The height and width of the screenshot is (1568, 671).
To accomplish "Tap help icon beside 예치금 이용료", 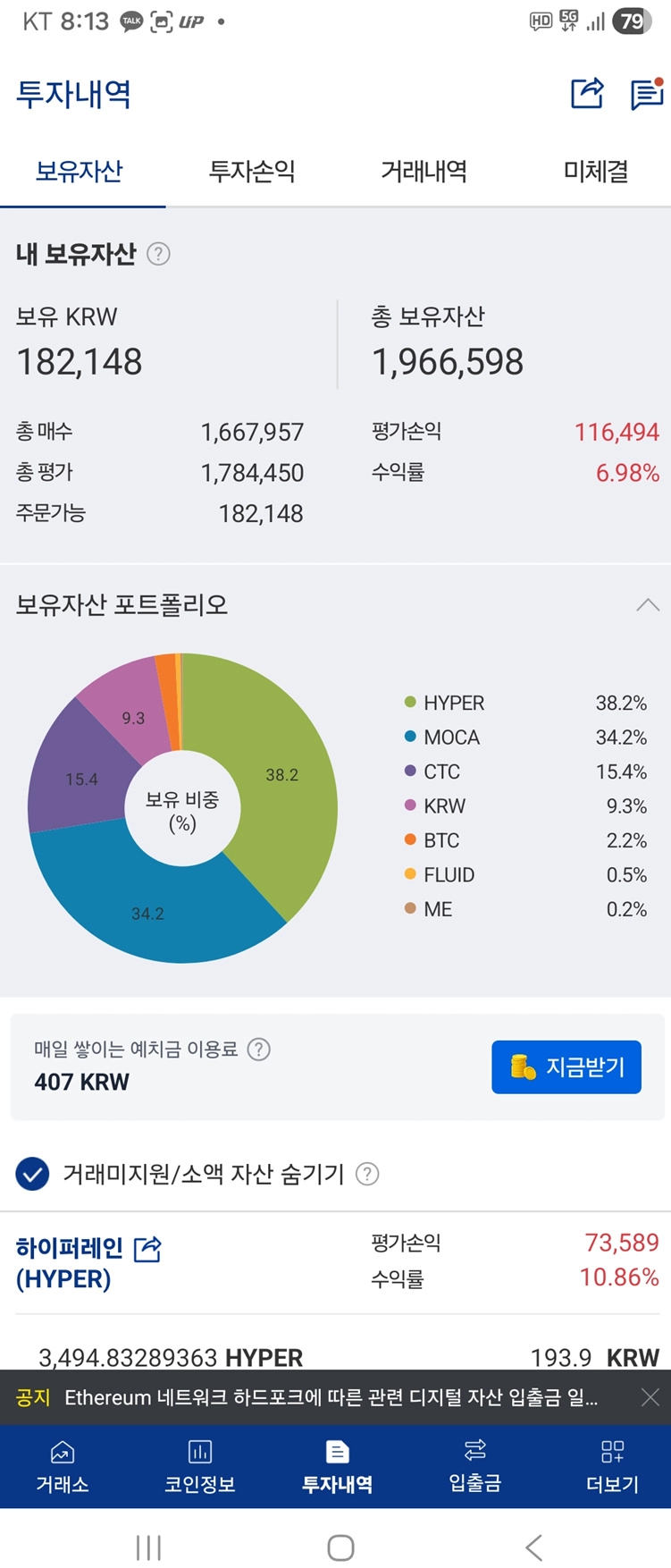I will (258, 1049).
